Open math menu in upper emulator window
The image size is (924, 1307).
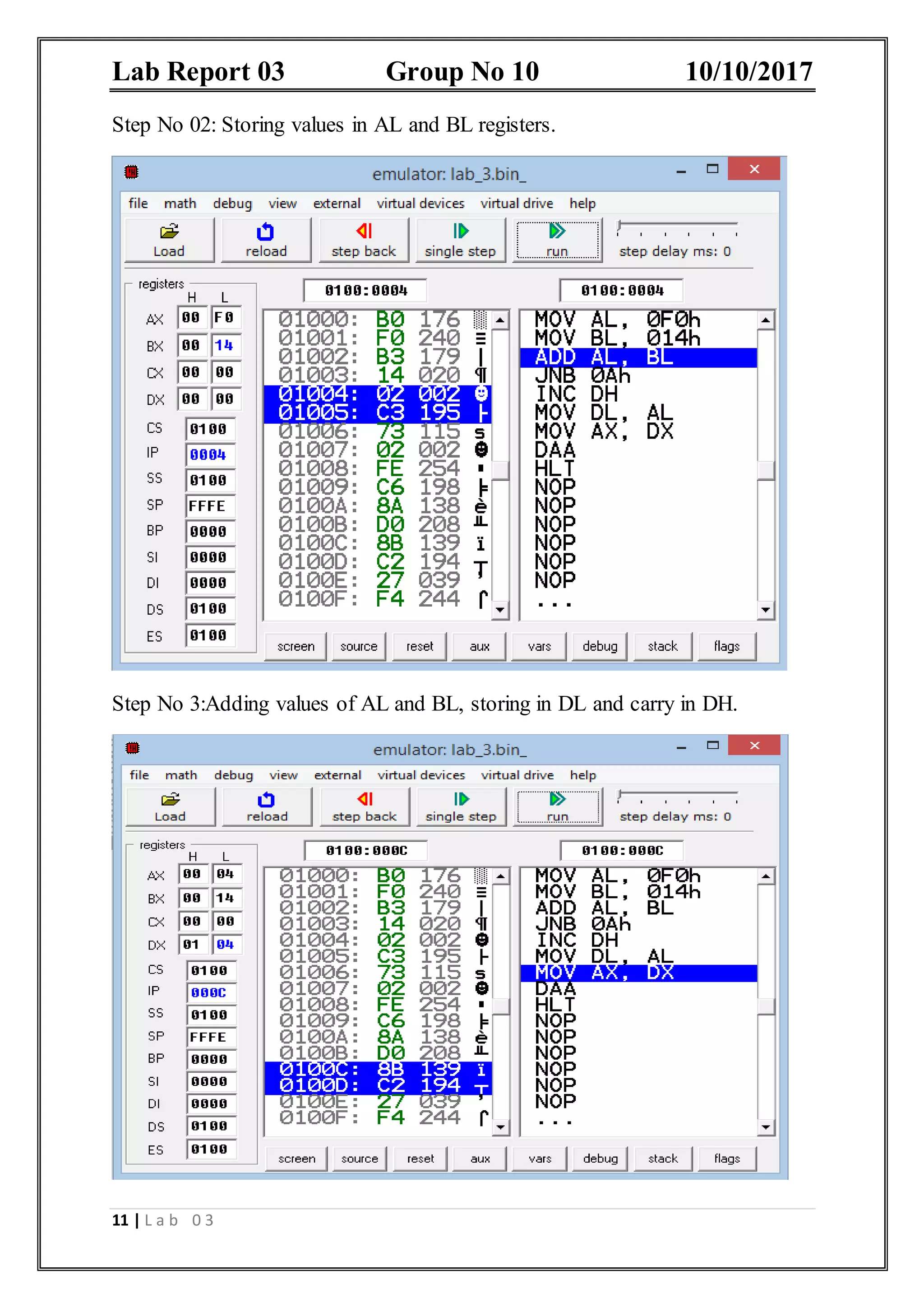(x=180, y=203)
